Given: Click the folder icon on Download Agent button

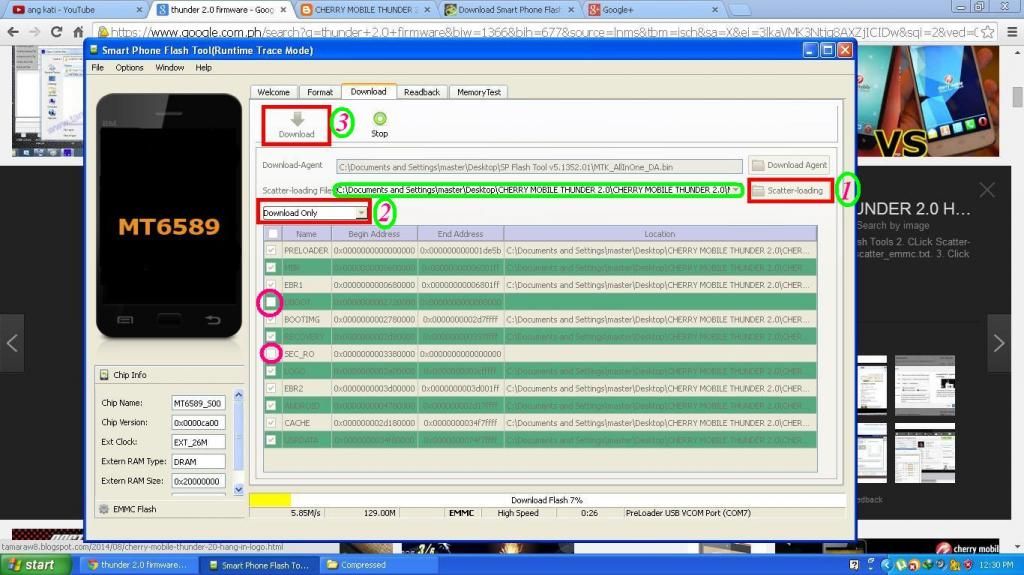Looking at the screenshot, I should 758,165.
